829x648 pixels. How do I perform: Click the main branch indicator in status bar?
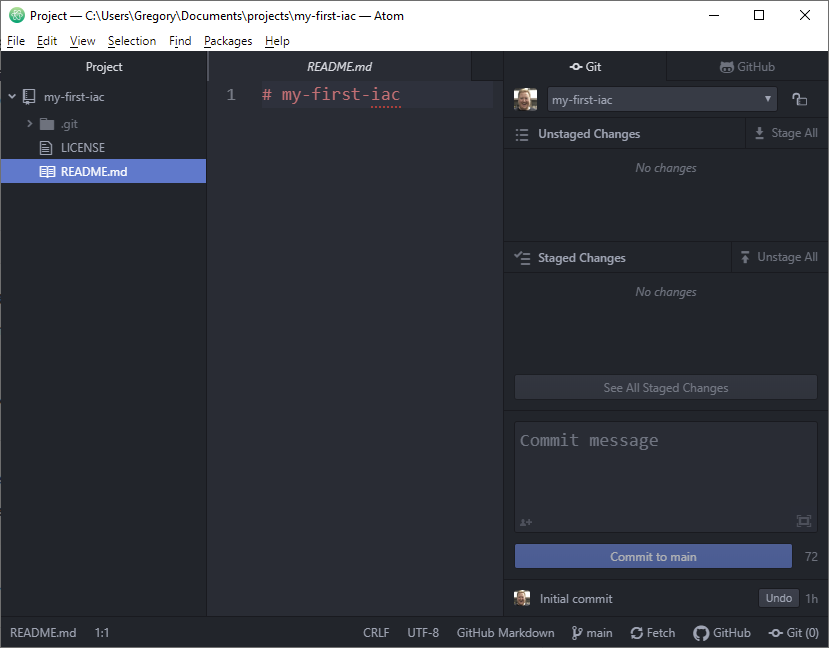pos(592,633)
